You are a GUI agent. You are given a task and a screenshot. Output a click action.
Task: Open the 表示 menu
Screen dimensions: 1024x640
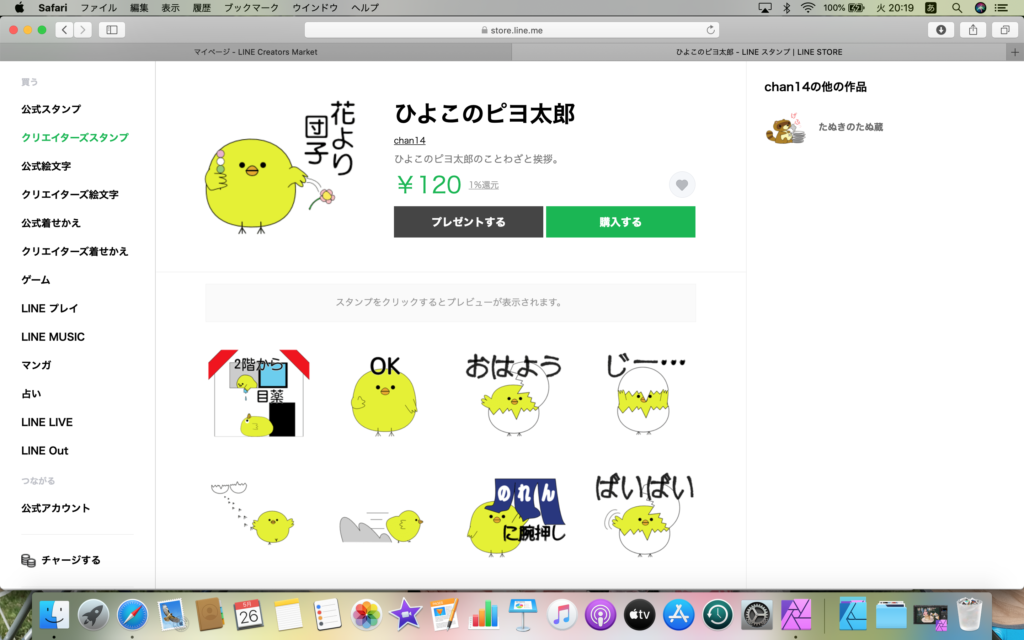(170, 8)
